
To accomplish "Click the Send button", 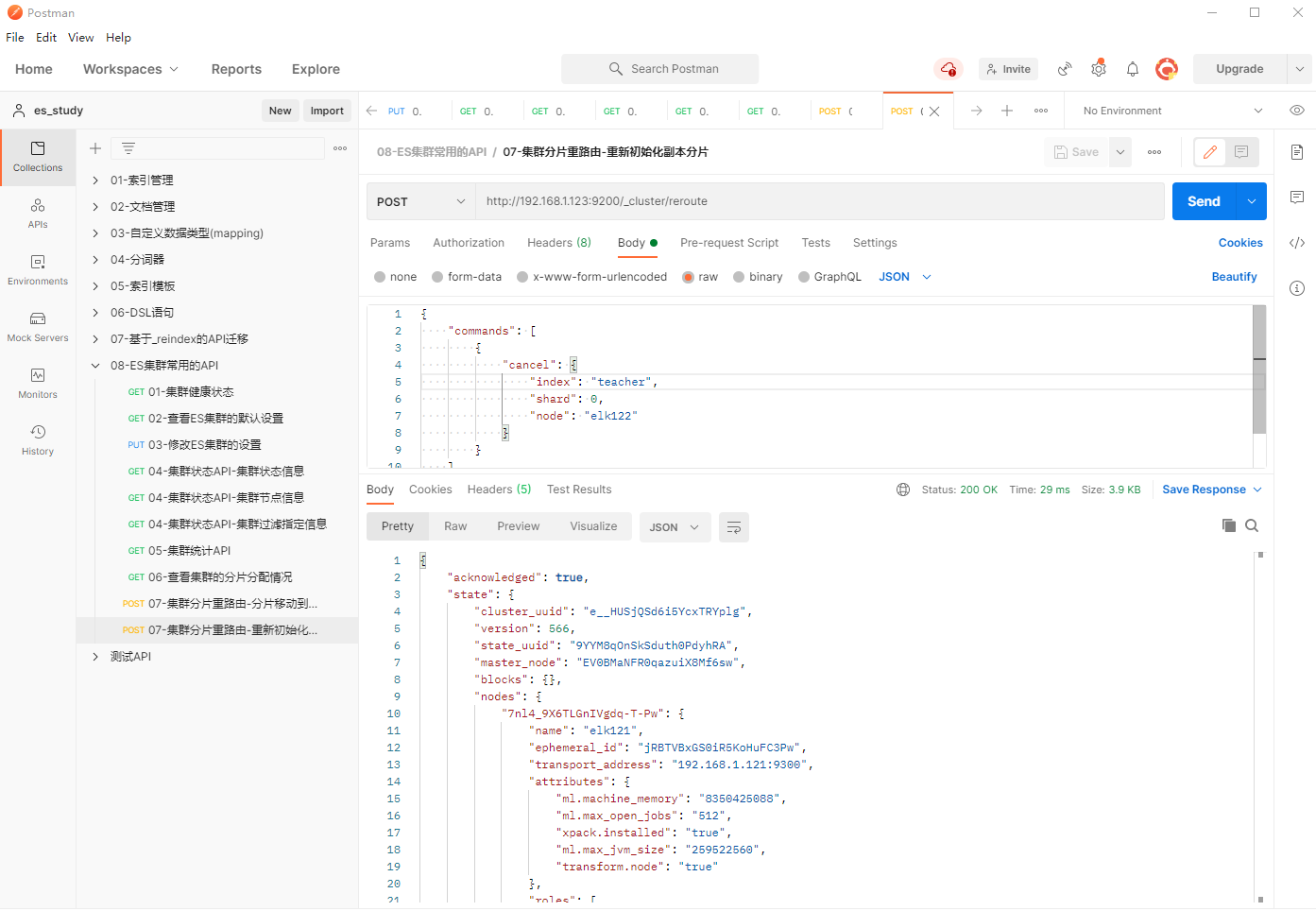I will [1203, 201].
